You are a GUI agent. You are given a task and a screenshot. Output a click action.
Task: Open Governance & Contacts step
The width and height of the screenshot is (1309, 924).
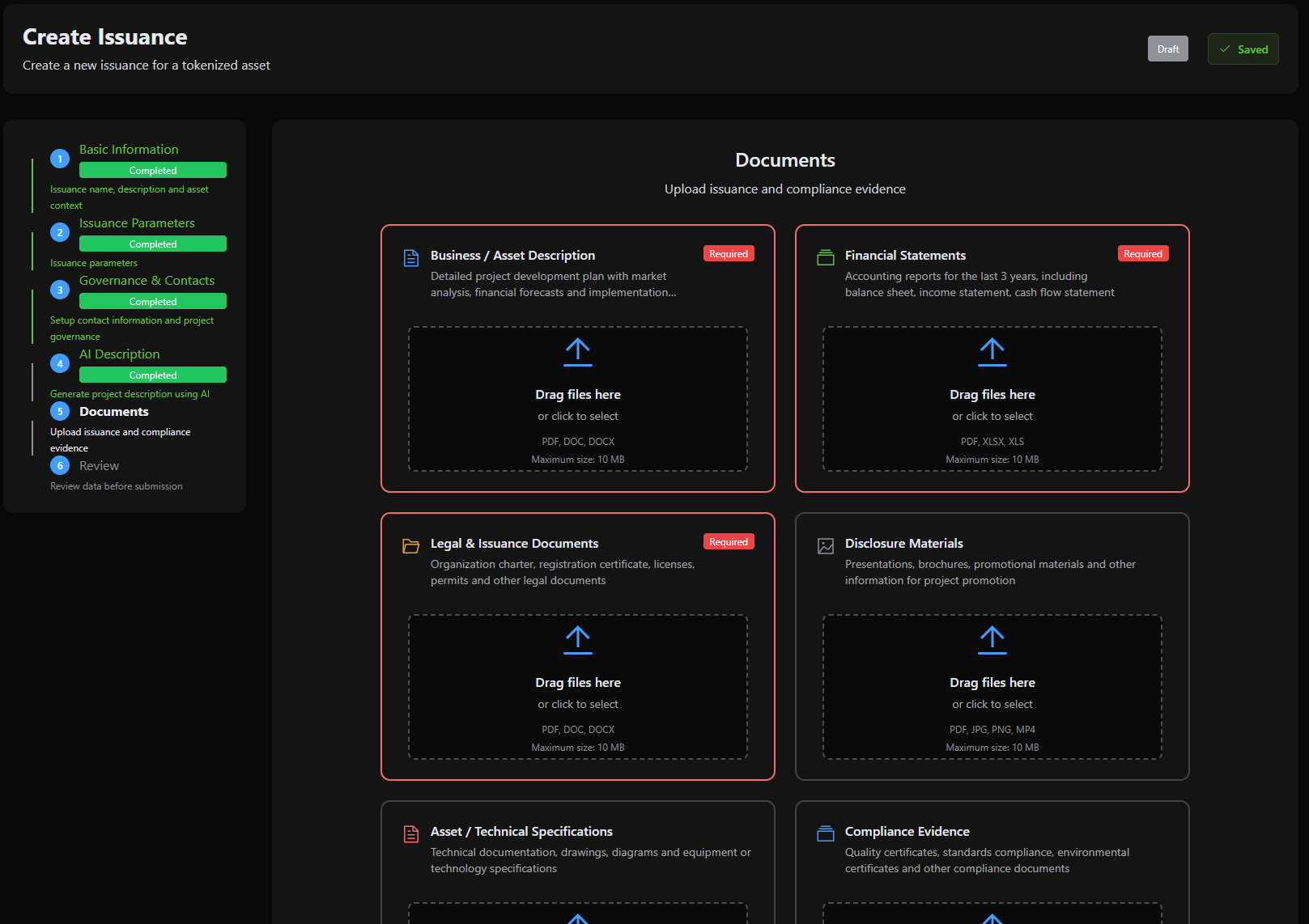tap(147, 281)
